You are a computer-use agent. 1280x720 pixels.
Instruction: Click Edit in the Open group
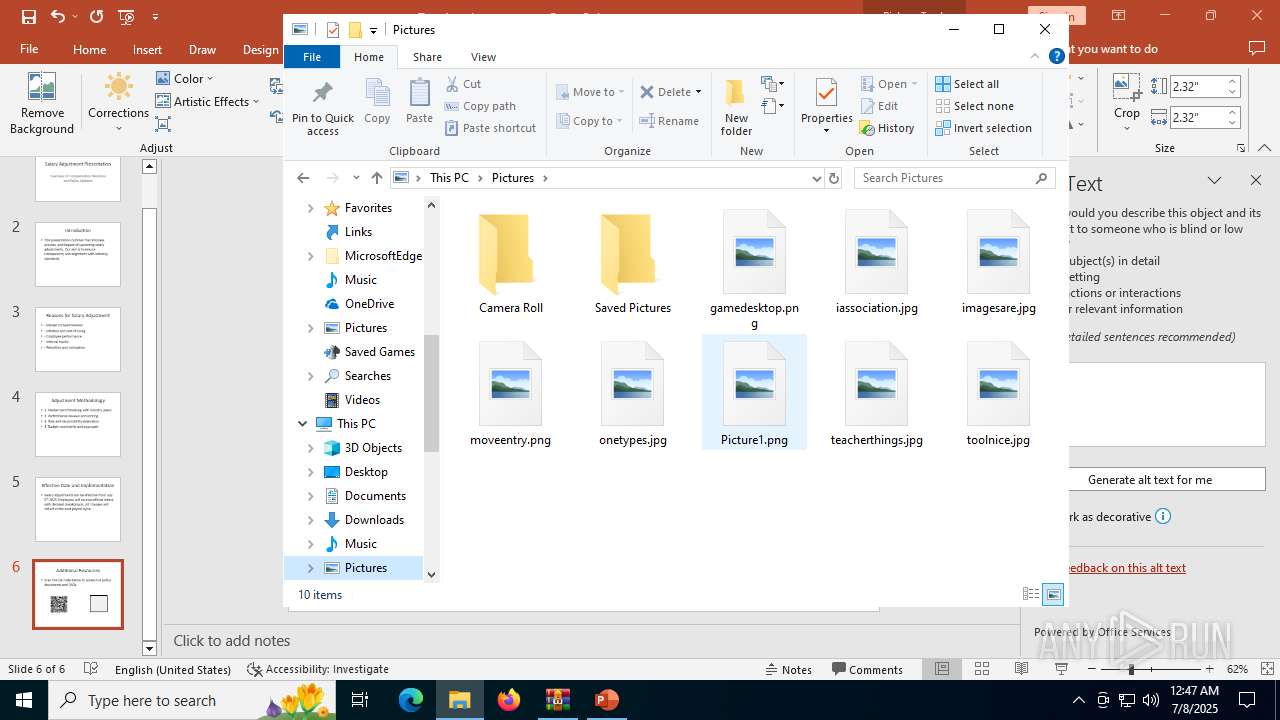coord(879,106)
